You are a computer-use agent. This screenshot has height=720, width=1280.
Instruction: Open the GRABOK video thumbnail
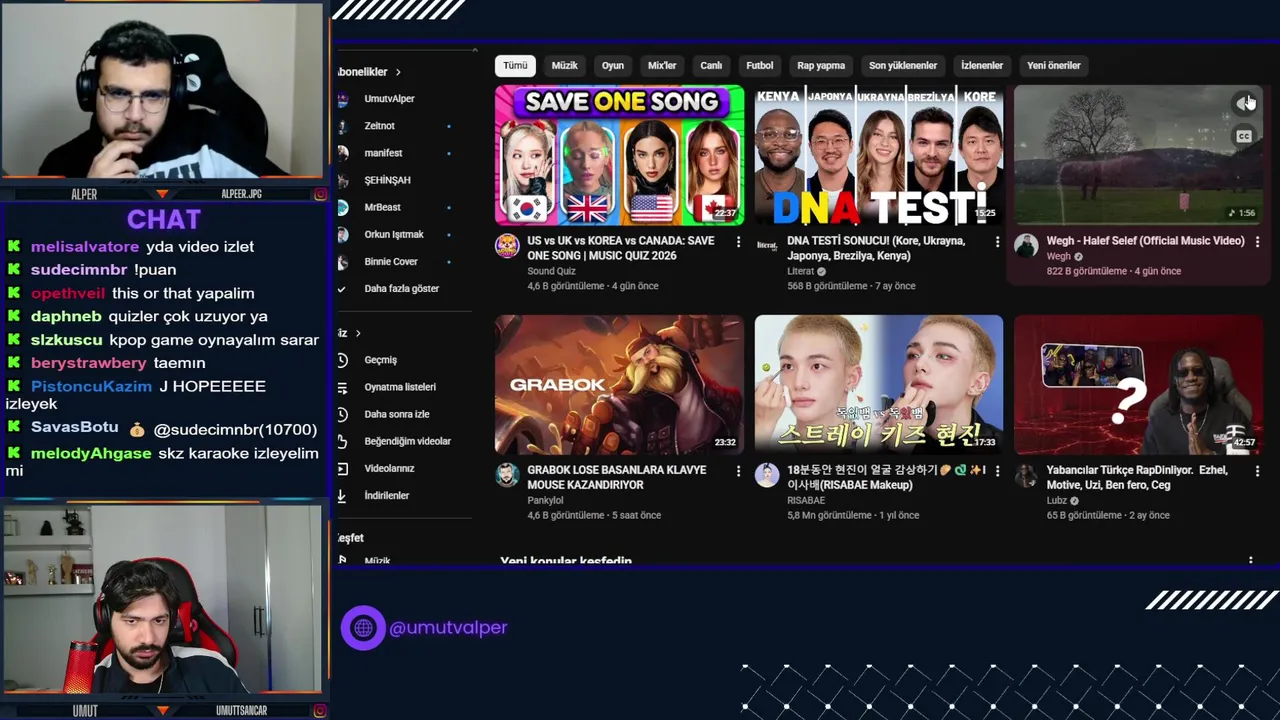tap(619, 385)
